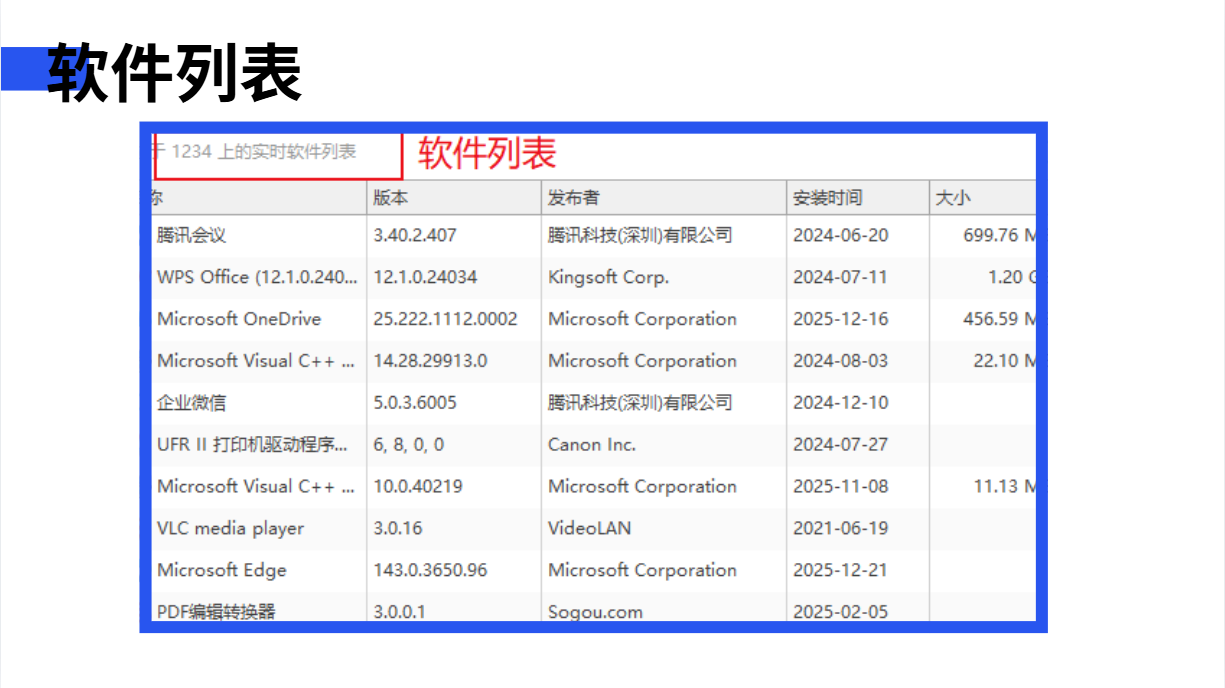
Task: Click the Kingsoft Corp. publisher cell
Action: pos(608,277)
